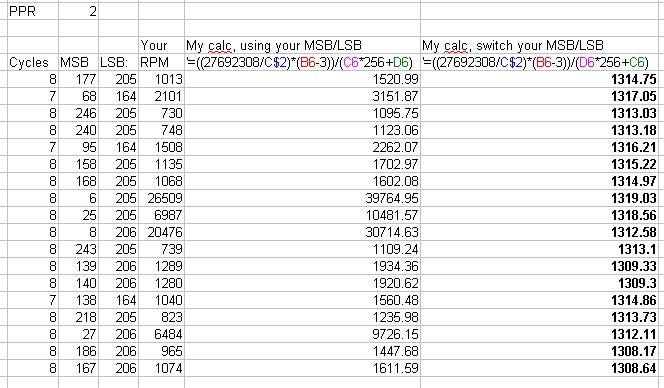Click the bold result 1314.75

coord(539,79)
